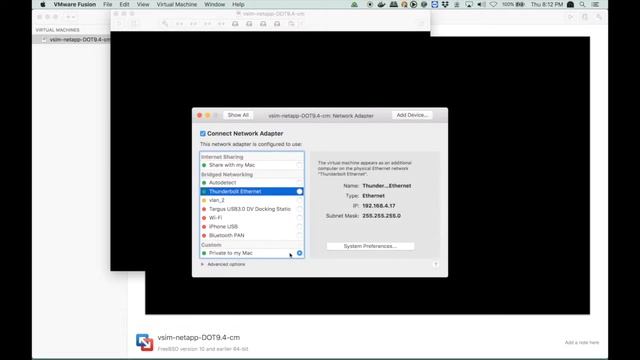Click the help question mark button

click(436, 264)
